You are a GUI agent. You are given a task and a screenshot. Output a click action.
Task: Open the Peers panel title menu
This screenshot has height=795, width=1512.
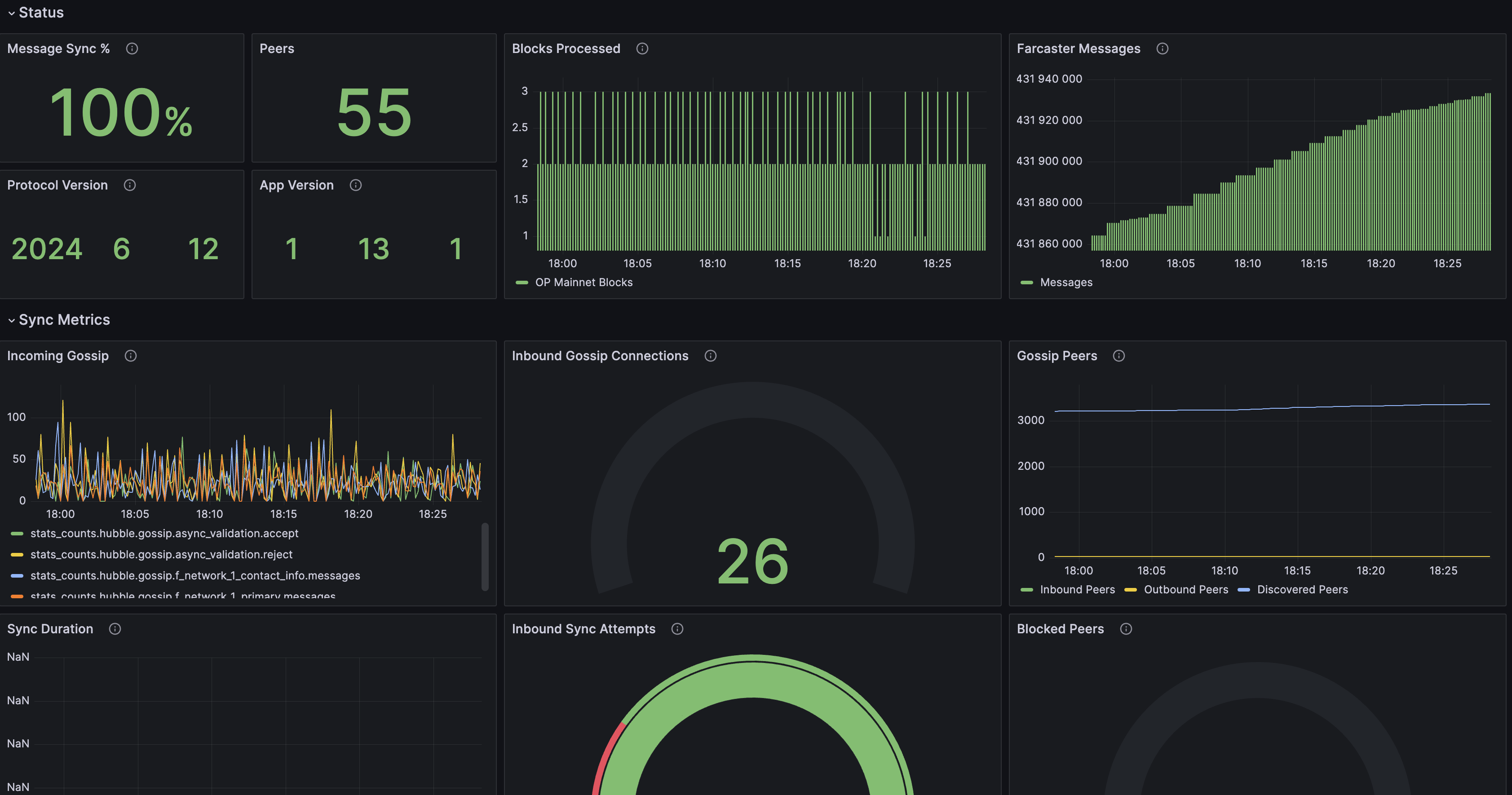tap(276, 49)
